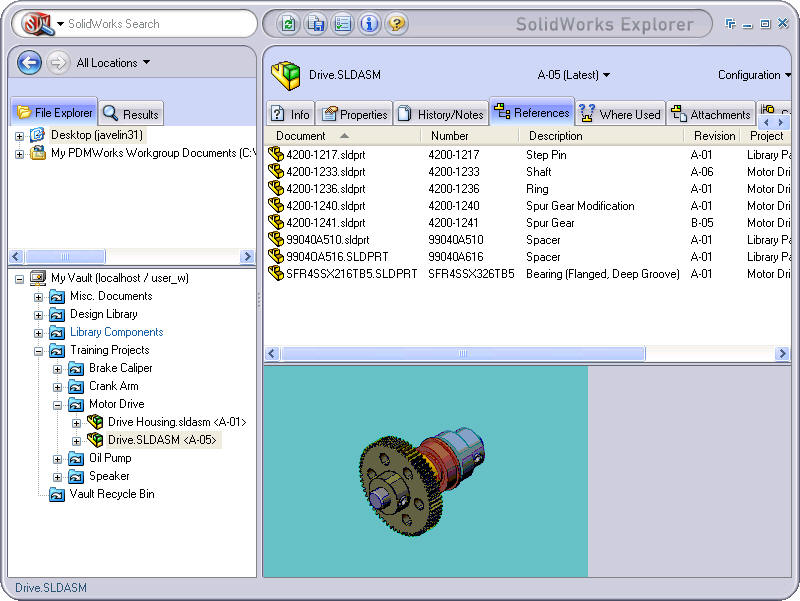Switch to the Results tab

[131, 114]
